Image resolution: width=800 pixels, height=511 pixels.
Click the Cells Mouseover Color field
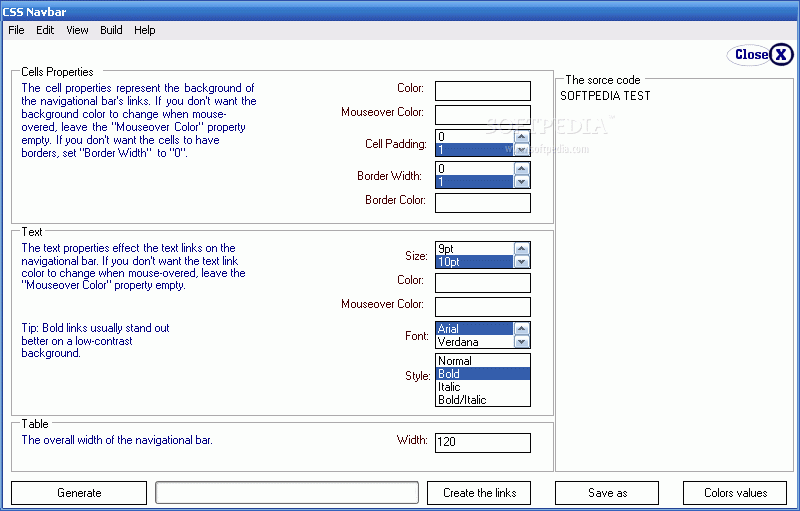pos(483,115)
